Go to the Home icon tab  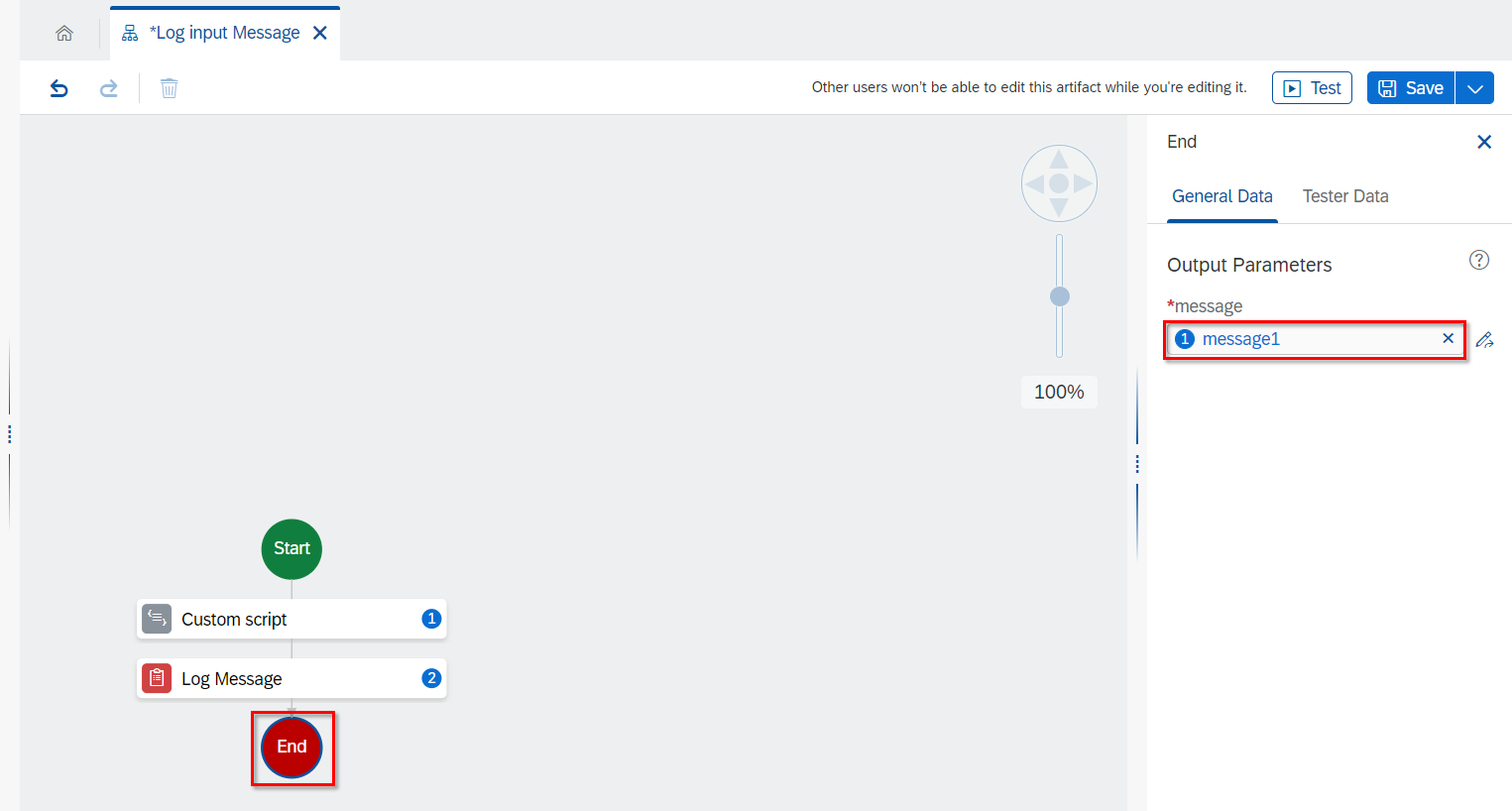[64, 34]
